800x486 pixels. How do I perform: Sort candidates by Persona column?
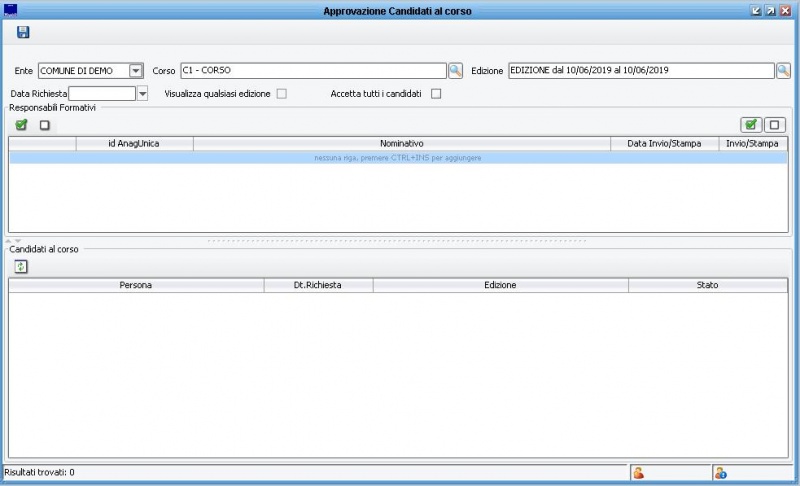click(x=136, y=285)
